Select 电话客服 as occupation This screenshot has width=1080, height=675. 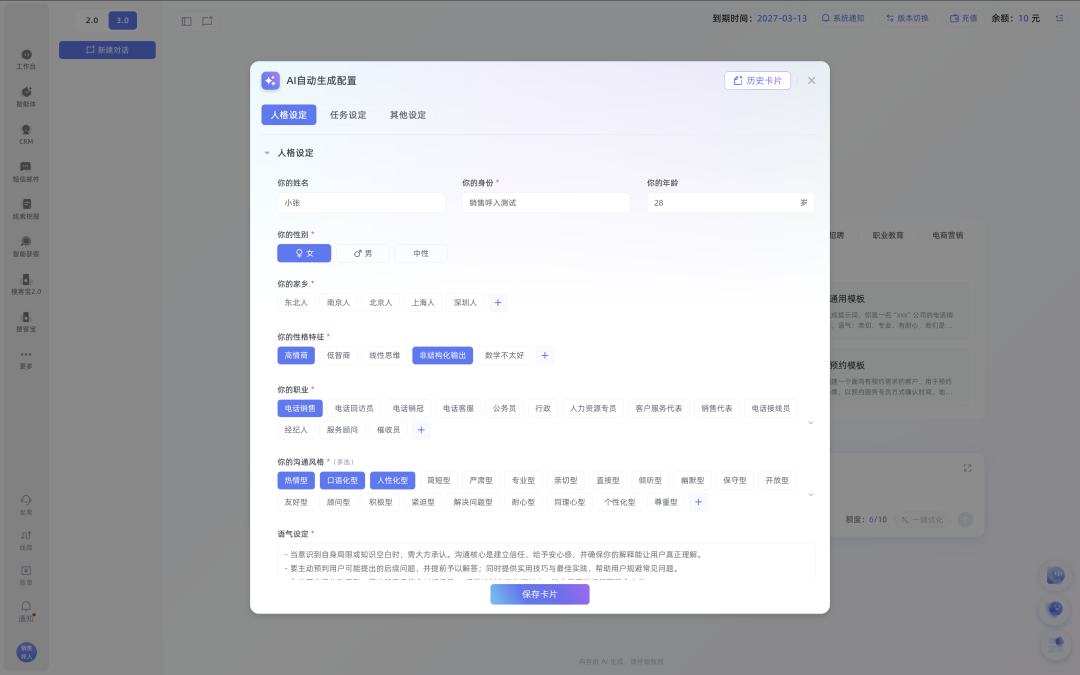[458, 408]
